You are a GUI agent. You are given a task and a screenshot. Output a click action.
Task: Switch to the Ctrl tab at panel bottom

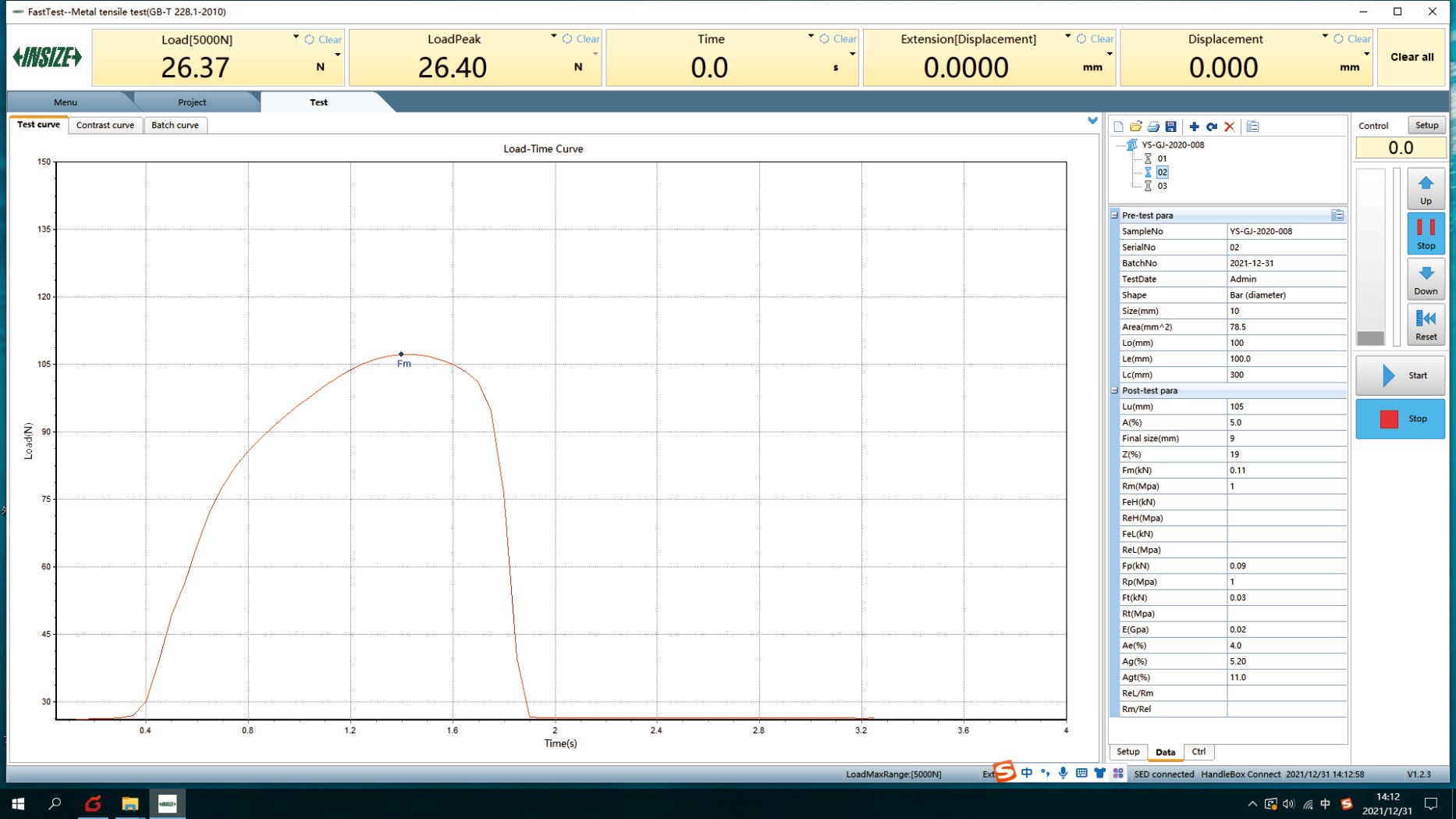pyautogui.click(x=1199, y=752)
